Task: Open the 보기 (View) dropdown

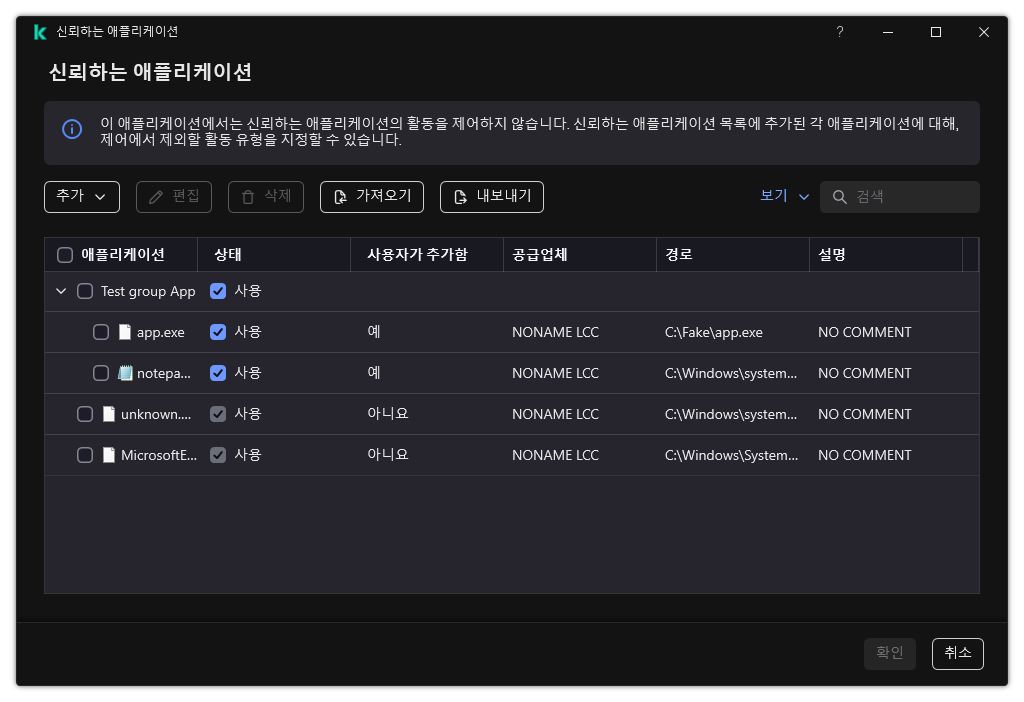Action: coord(783,197)
